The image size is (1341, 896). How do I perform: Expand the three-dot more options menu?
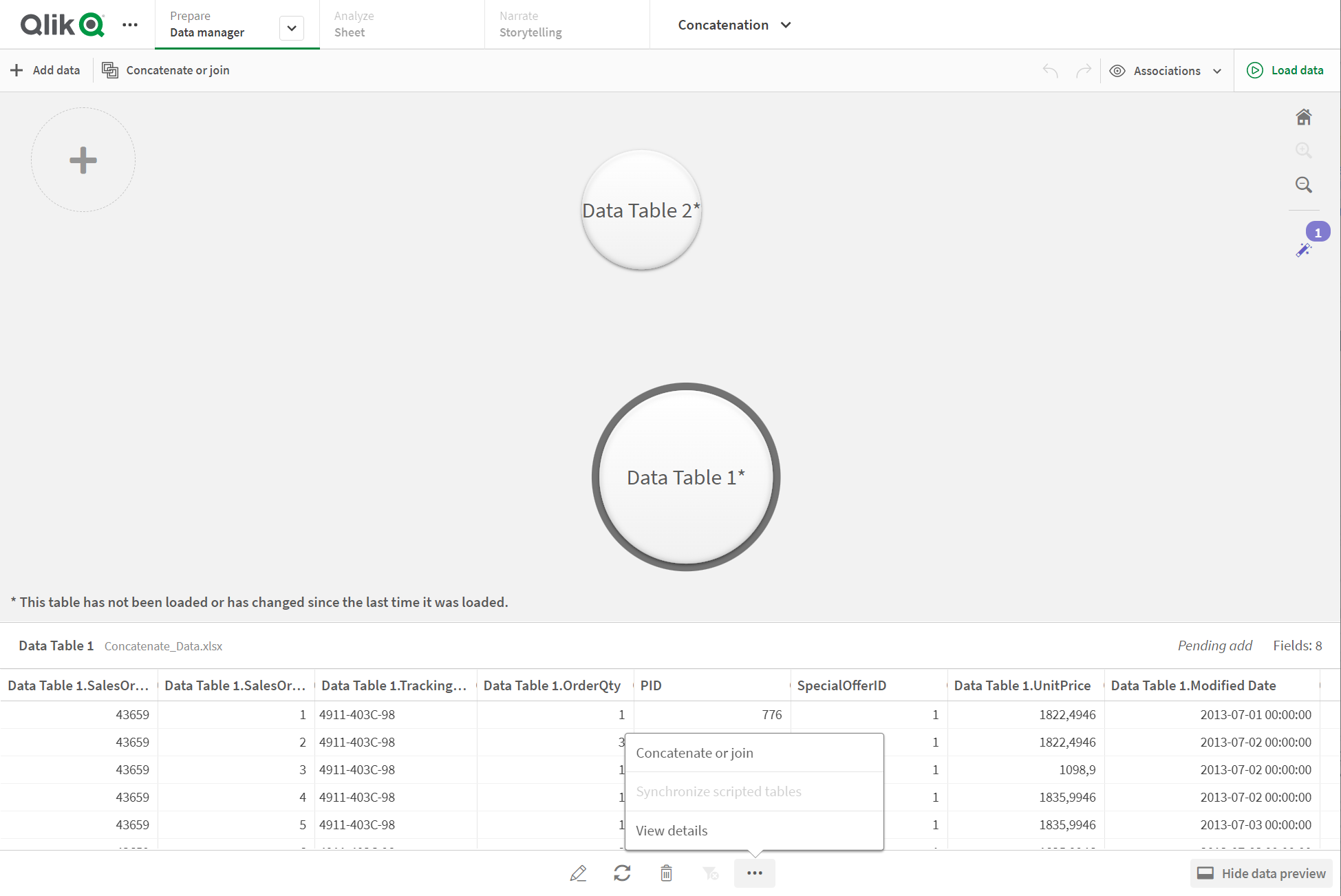(755, 873)
